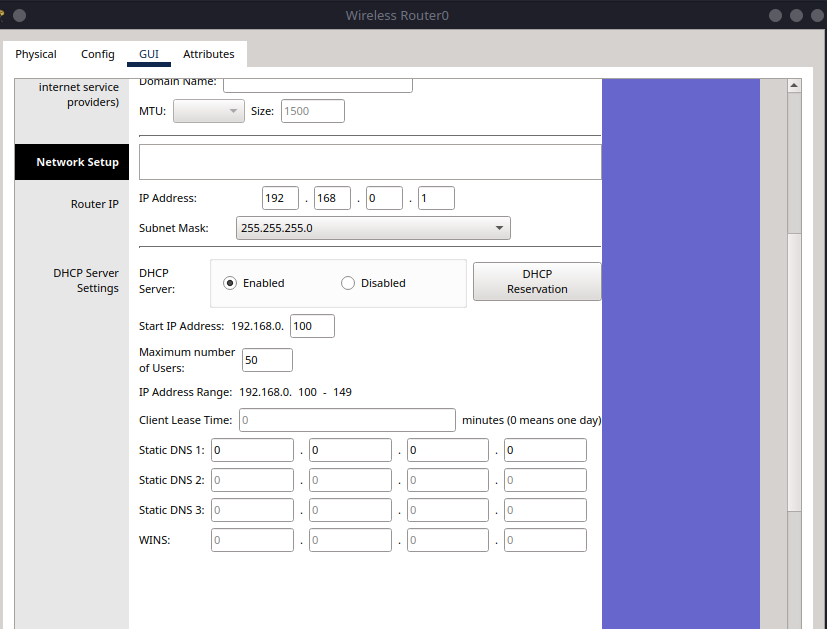
Task: Click the third IP Address octet field
Action: 384,198
